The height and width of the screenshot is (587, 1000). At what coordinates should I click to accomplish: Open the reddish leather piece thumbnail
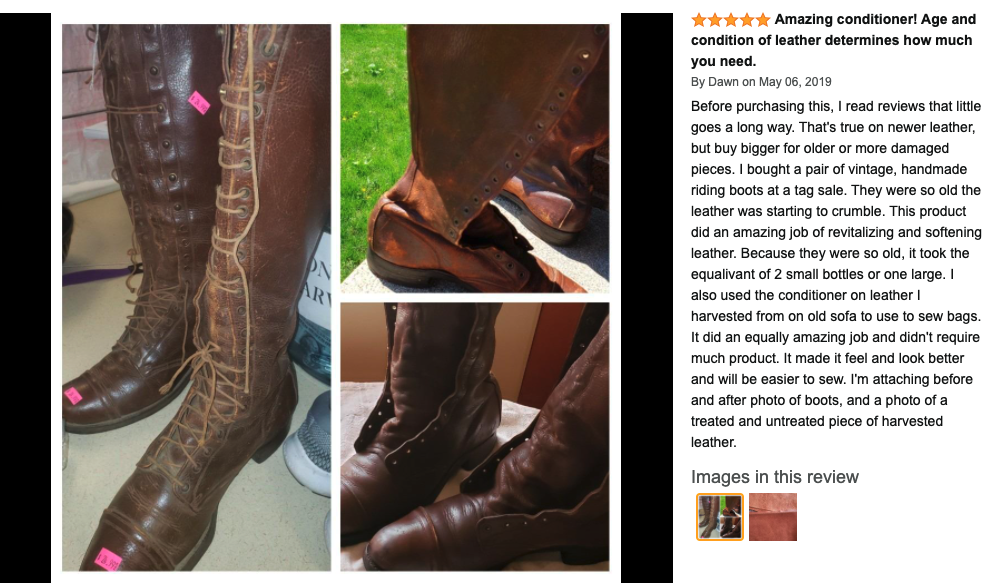click(x=772, y=517)
